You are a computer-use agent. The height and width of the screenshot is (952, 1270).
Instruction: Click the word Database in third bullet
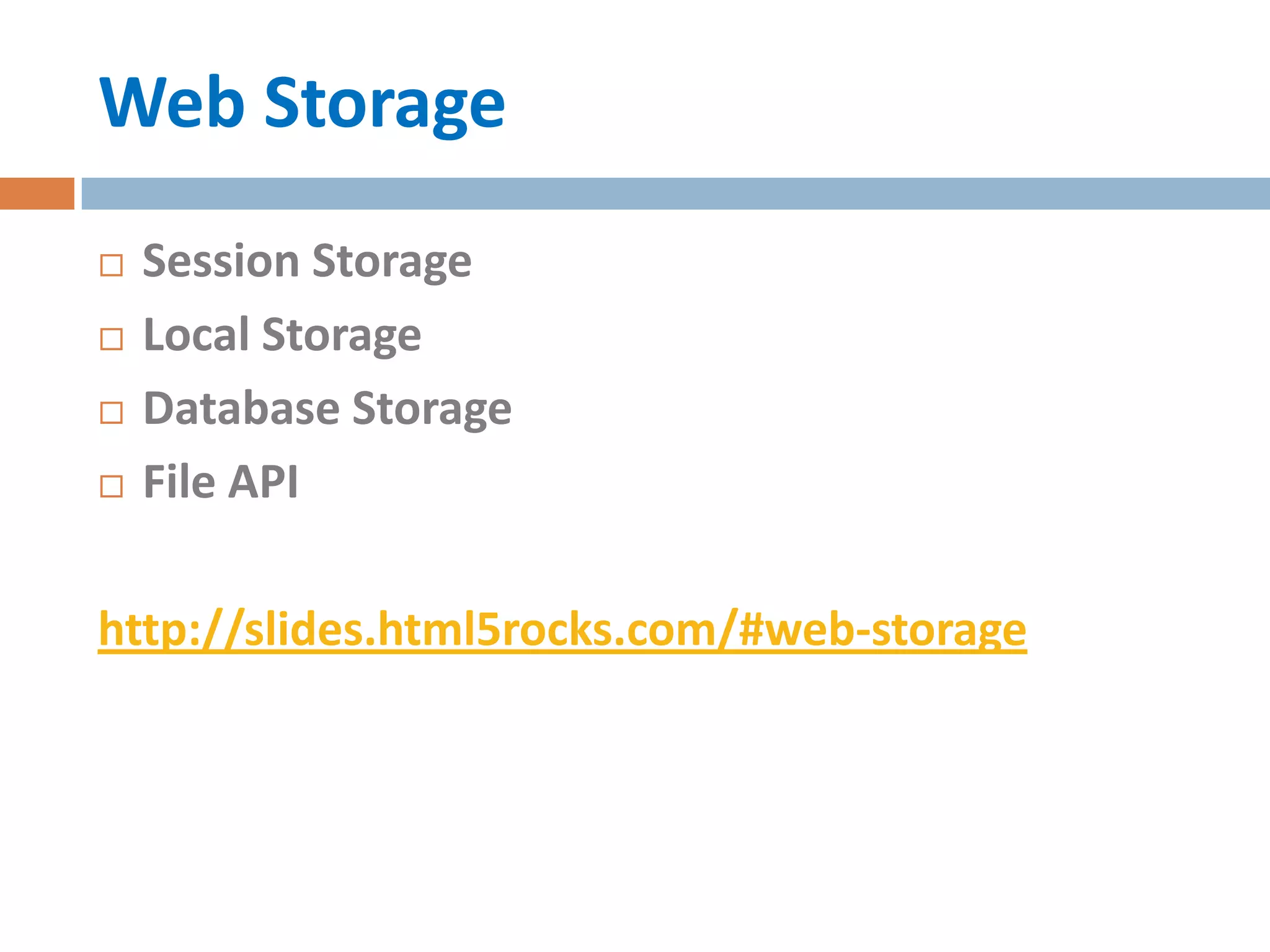[241, 408]
